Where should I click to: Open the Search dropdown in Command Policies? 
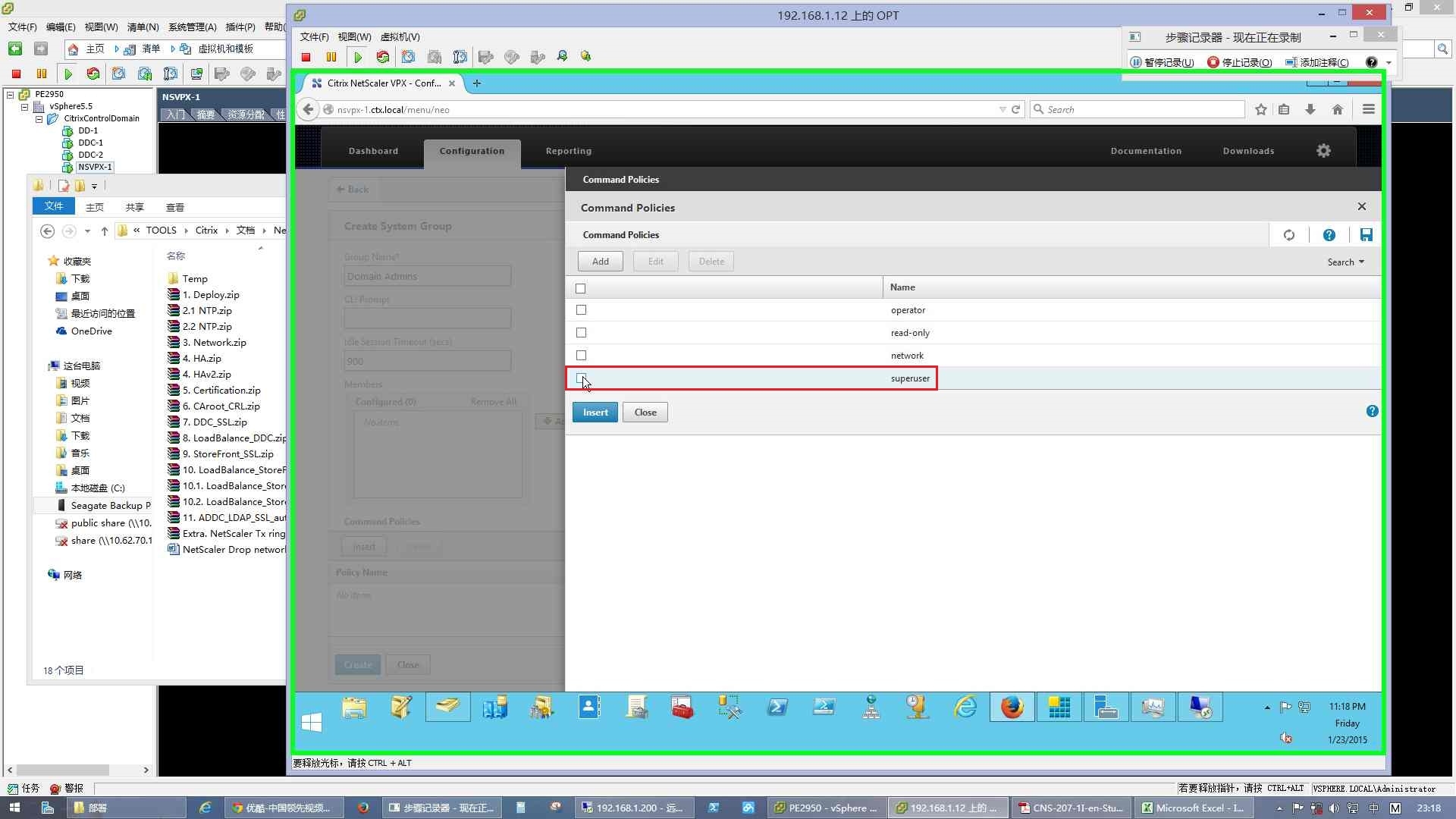click(1346, 262)
